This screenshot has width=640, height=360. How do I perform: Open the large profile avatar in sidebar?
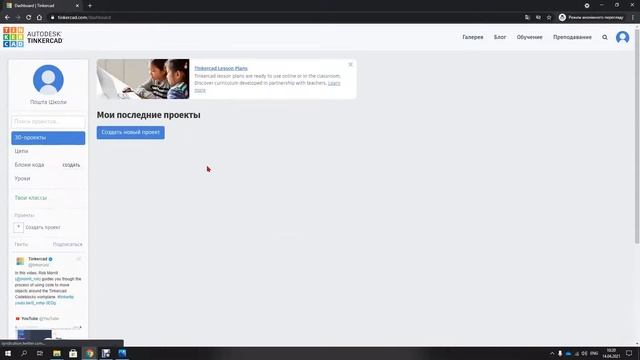[48, 80]
